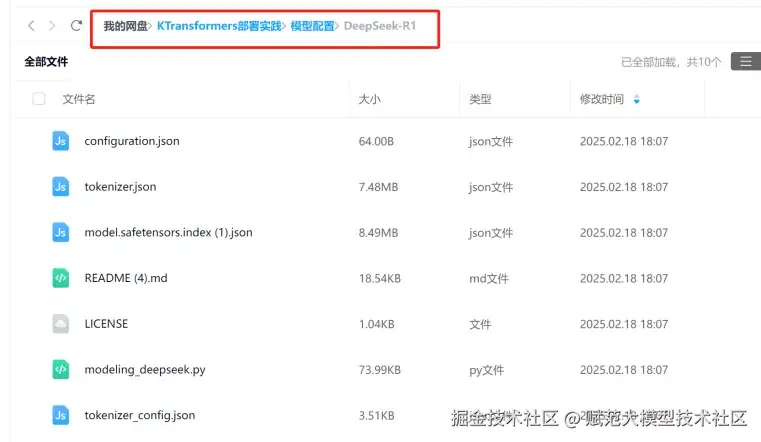Click size value 64.00B
Image resolution: width=761 pixels, height=442 pixels.
pyautogui.click(x=376, y=141)
